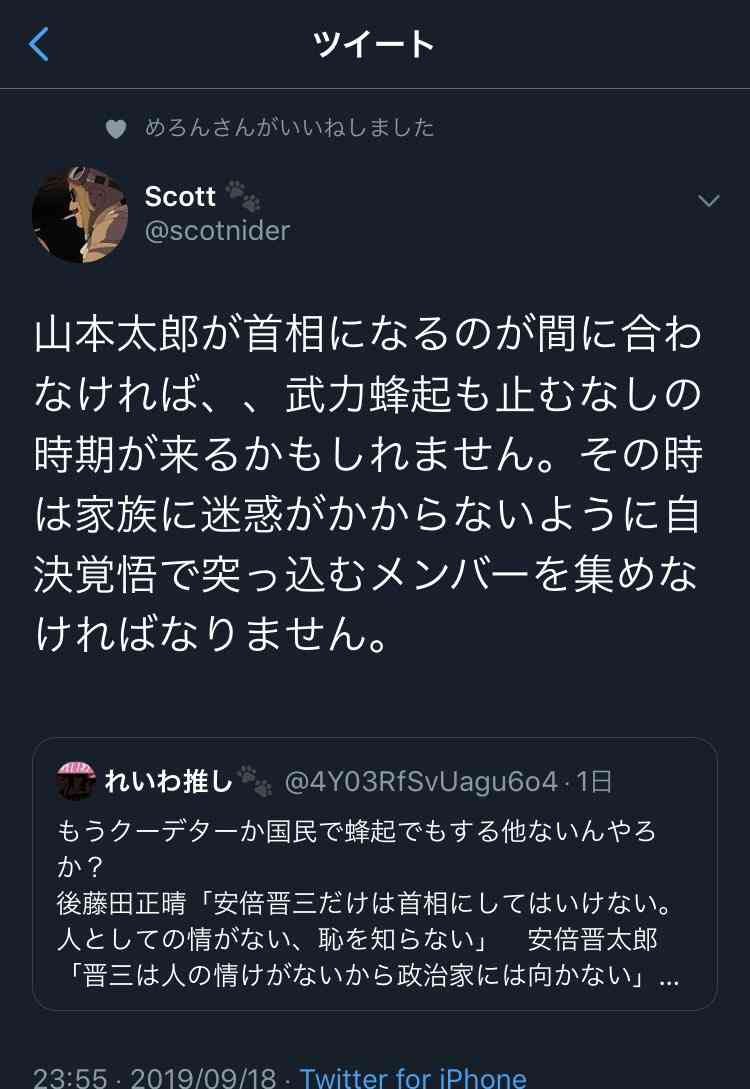Viewport: 750px width, 1089px height.
Task: Expand the truncated quoted text ellipsis
Action: (x=669, y=978)
